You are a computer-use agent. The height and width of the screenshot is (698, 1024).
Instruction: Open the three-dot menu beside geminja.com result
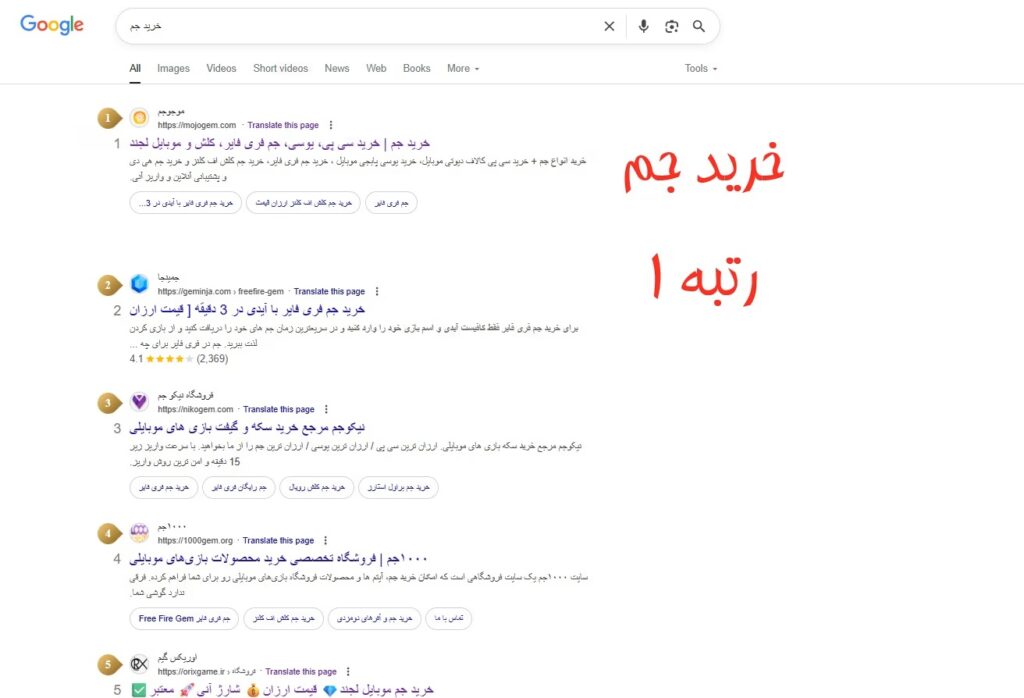(377, 291)
